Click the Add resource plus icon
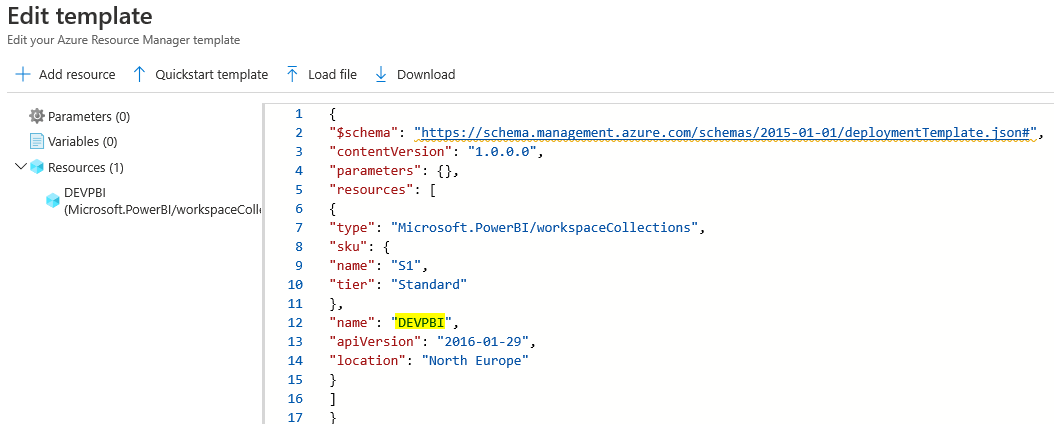The height and width of the screenshot is (424, 1054). pos(23,75)
